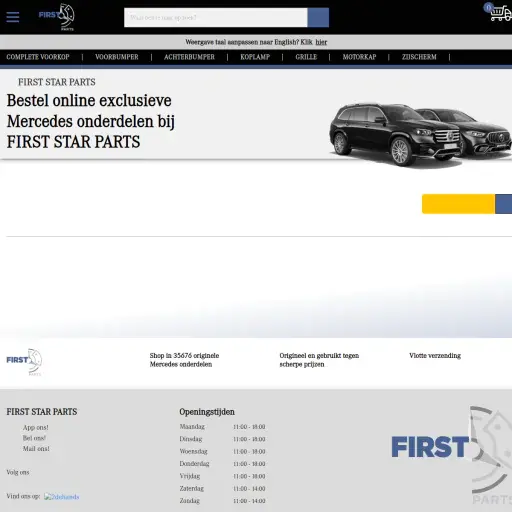512x512 pixels.
Task: Click the yellow button below banner
Action: coord(458,204)
